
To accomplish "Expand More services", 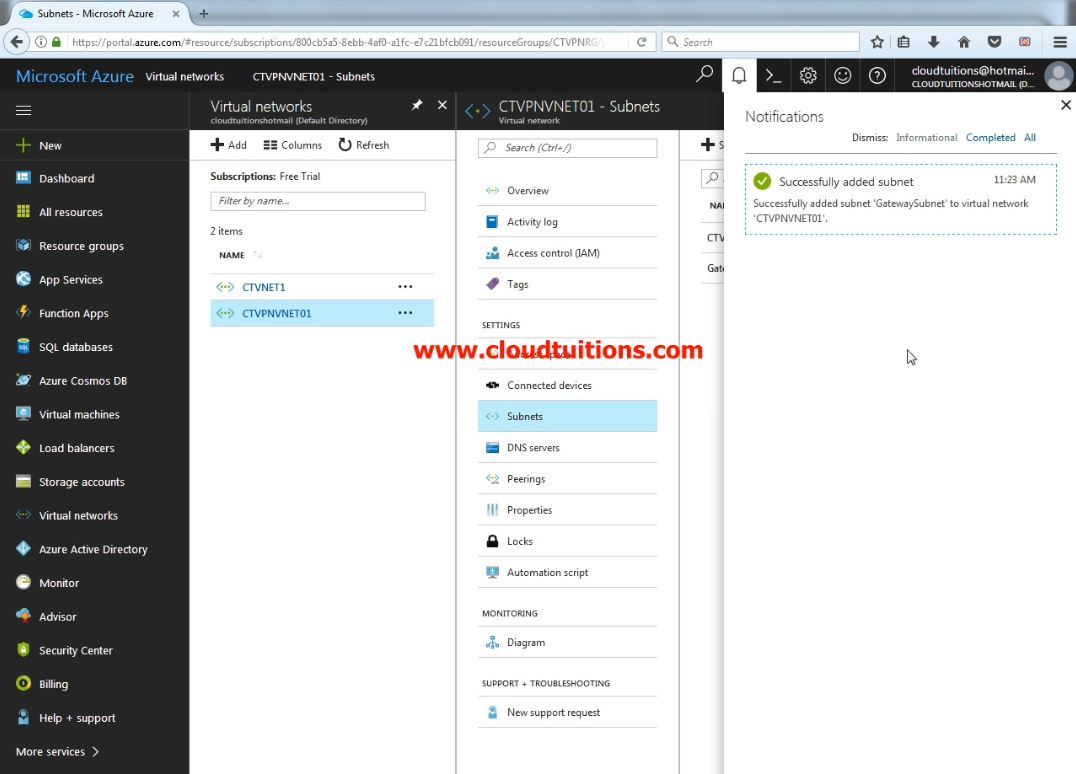I will point(58,751).
